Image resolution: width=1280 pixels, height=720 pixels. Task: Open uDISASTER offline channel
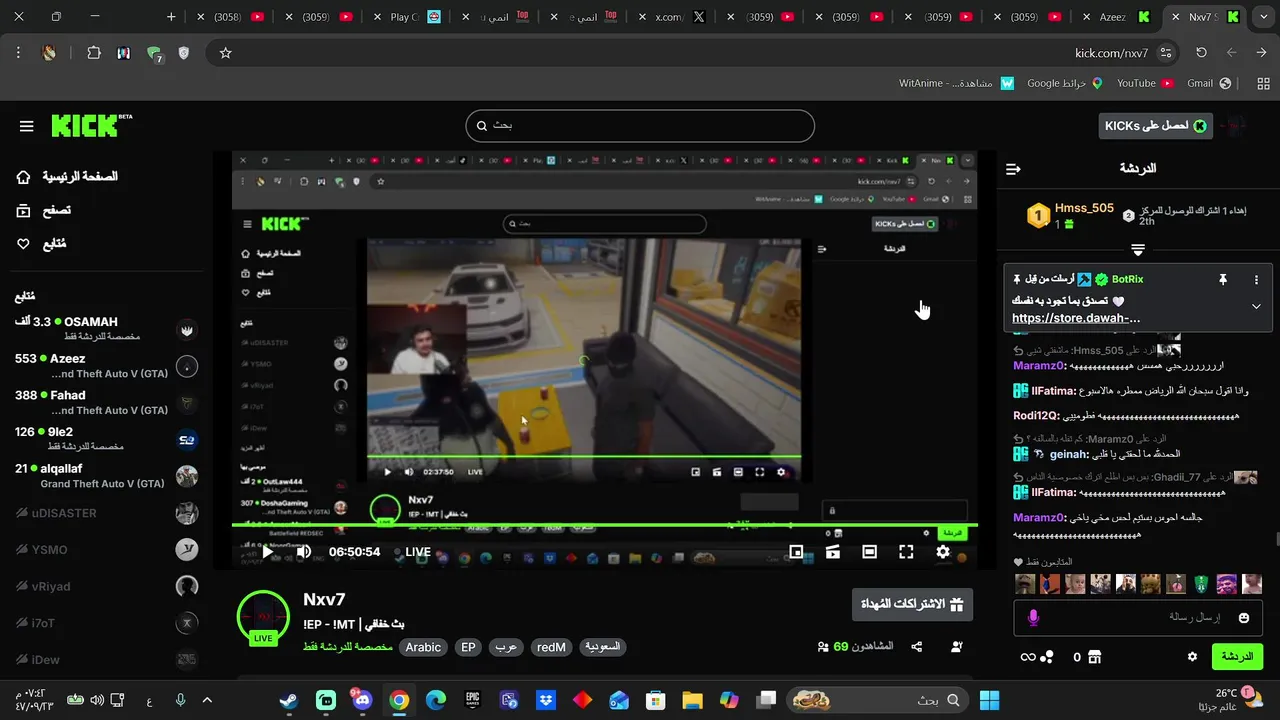click(105, 513)
